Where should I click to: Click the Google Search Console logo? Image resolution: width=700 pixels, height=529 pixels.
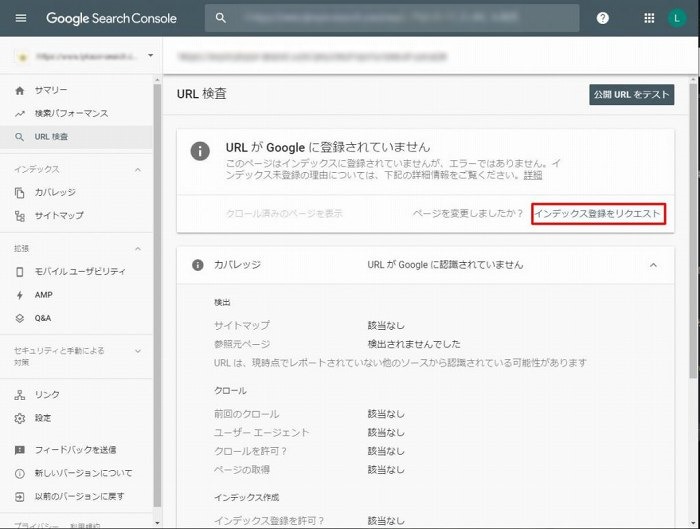111,18
